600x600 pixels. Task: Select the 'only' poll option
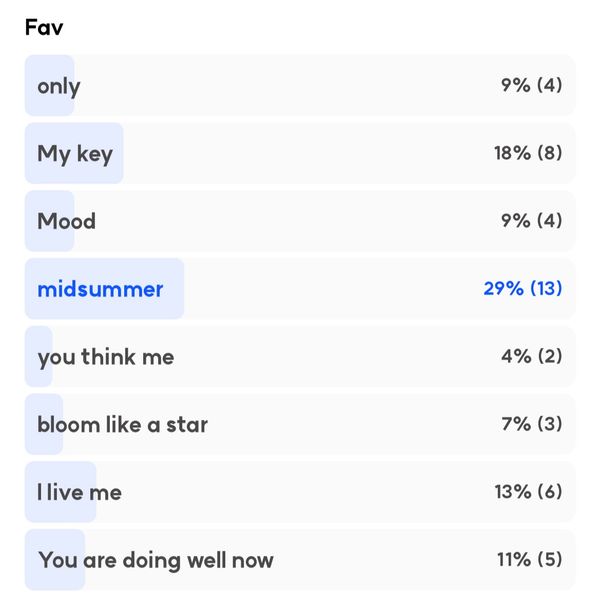pos(300,85)
